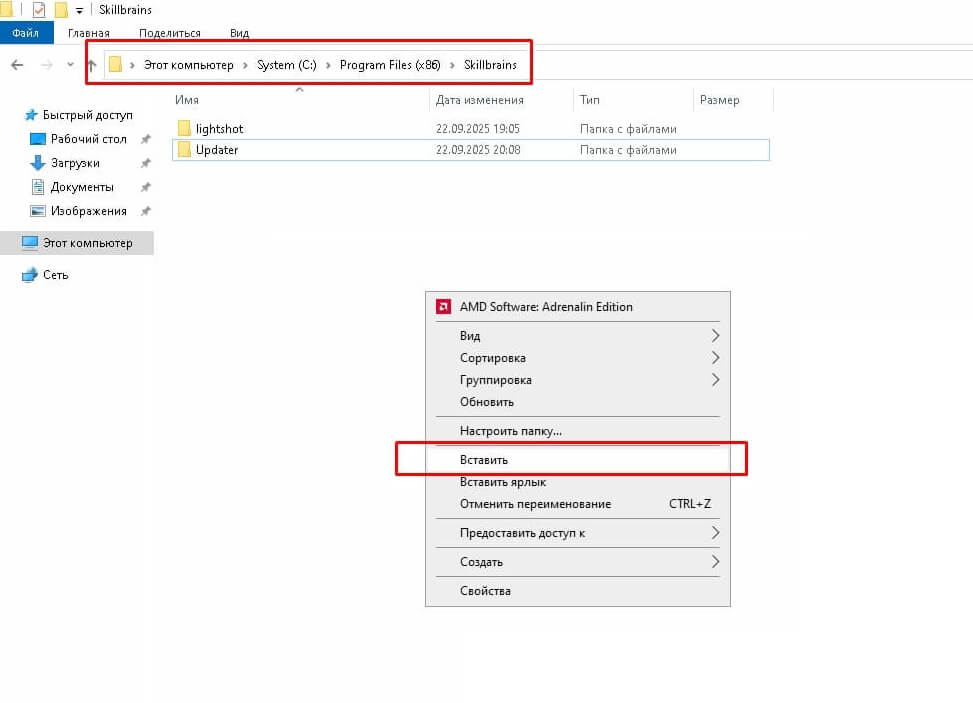The width and height of the screenshot is (973, 703).
Task: Click the AMD Software red logo icon
Action: [443, 307]
